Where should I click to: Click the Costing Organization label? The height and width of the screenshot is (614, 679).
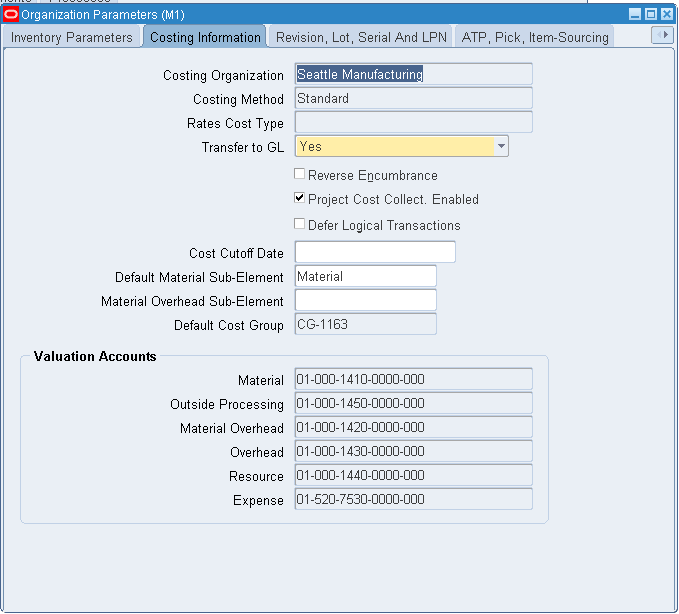(x=223, y=76)
